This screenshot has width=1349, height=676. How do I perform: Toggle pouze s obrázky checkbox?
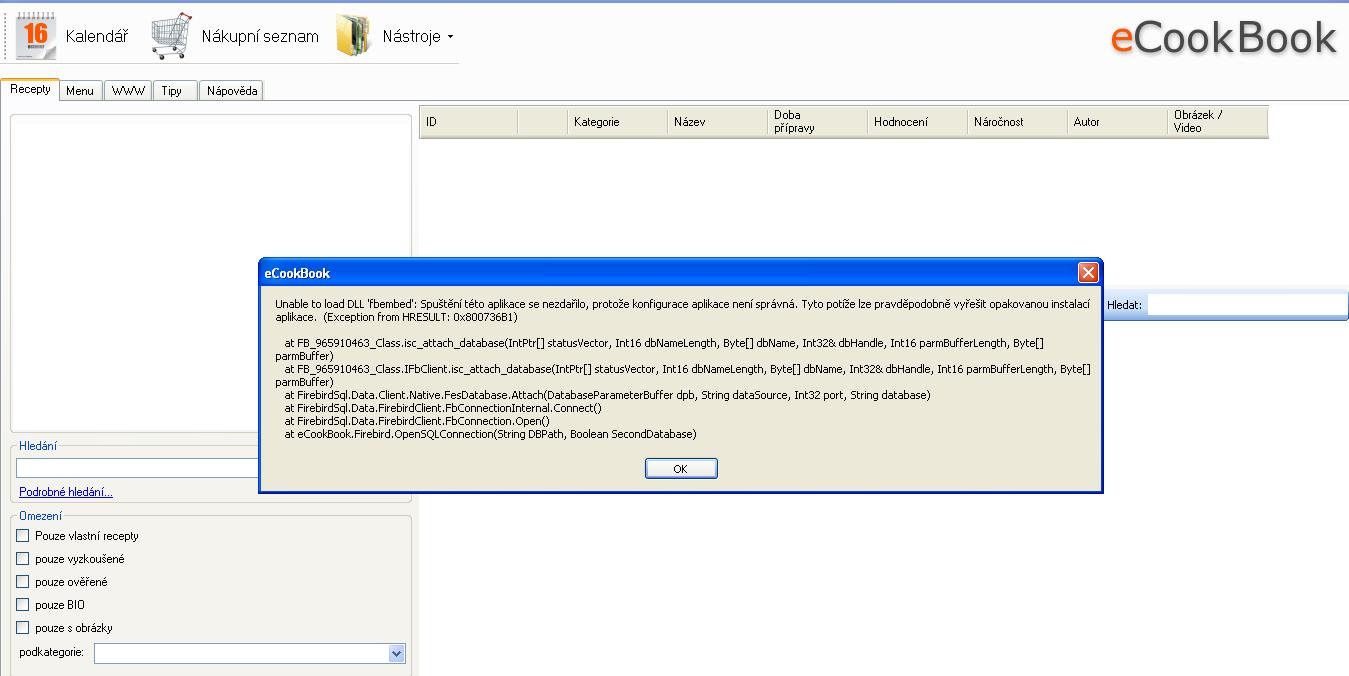pos(23,628)
